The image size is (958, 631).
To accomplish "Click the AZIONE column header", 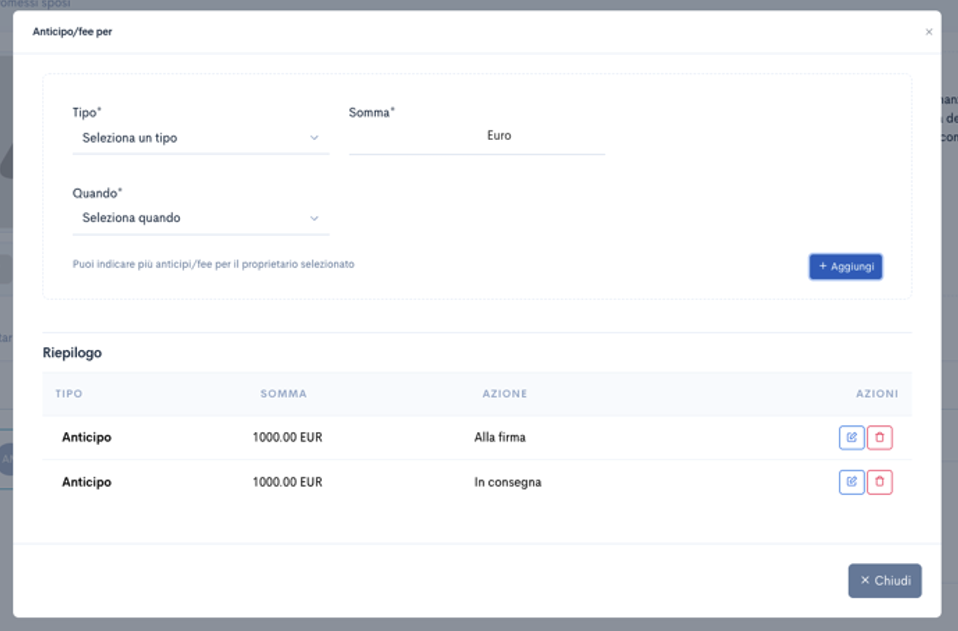I will pyautogui.click(x=504, y=394).
